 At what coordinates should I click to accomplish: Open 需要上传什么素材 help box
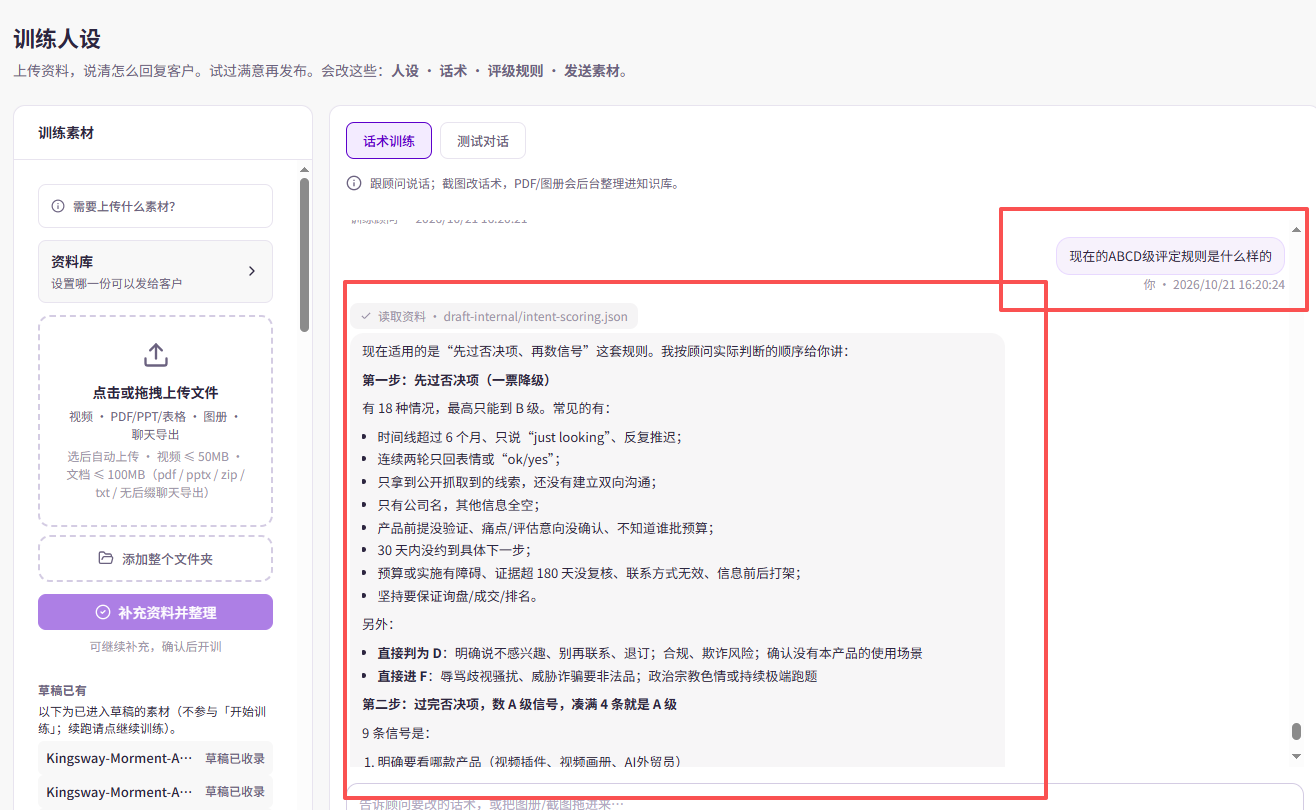click(155, 206)
